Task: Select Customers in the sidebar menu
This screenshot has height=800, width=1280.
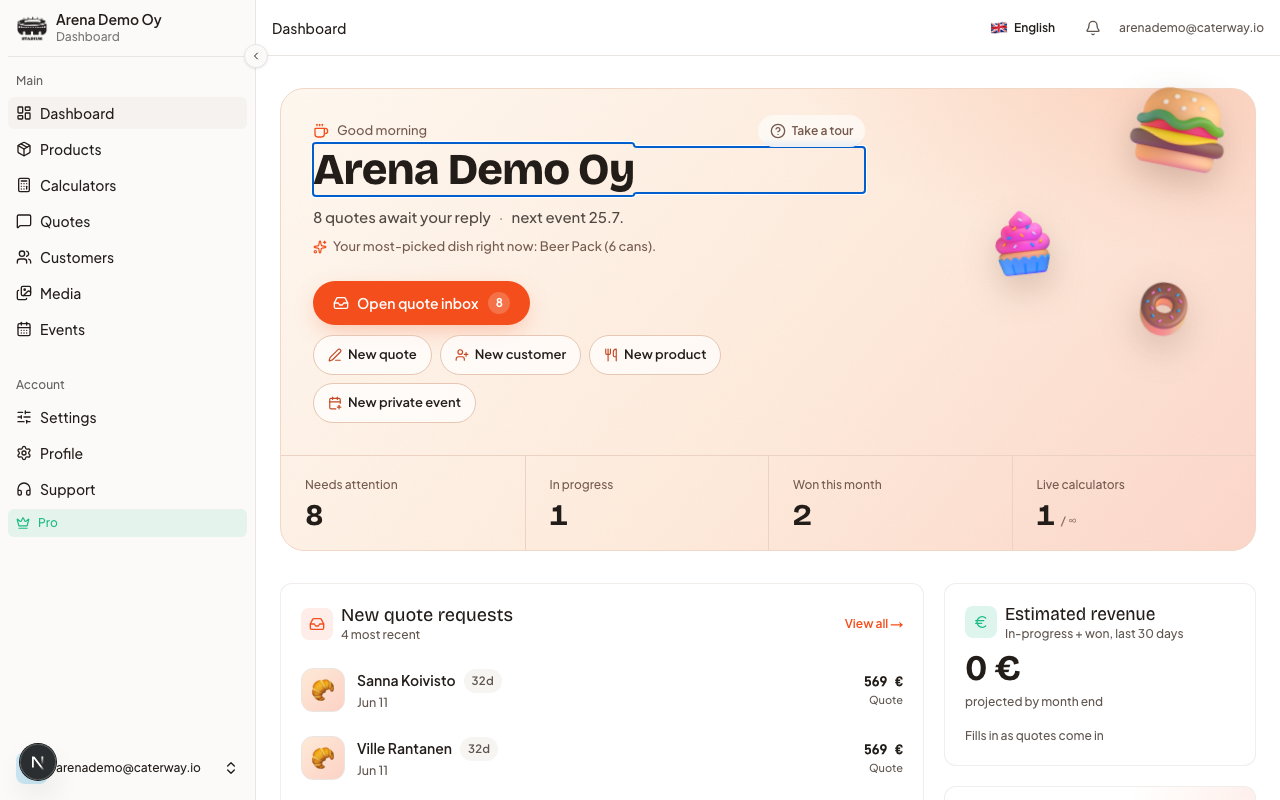Action: [127, 257]
